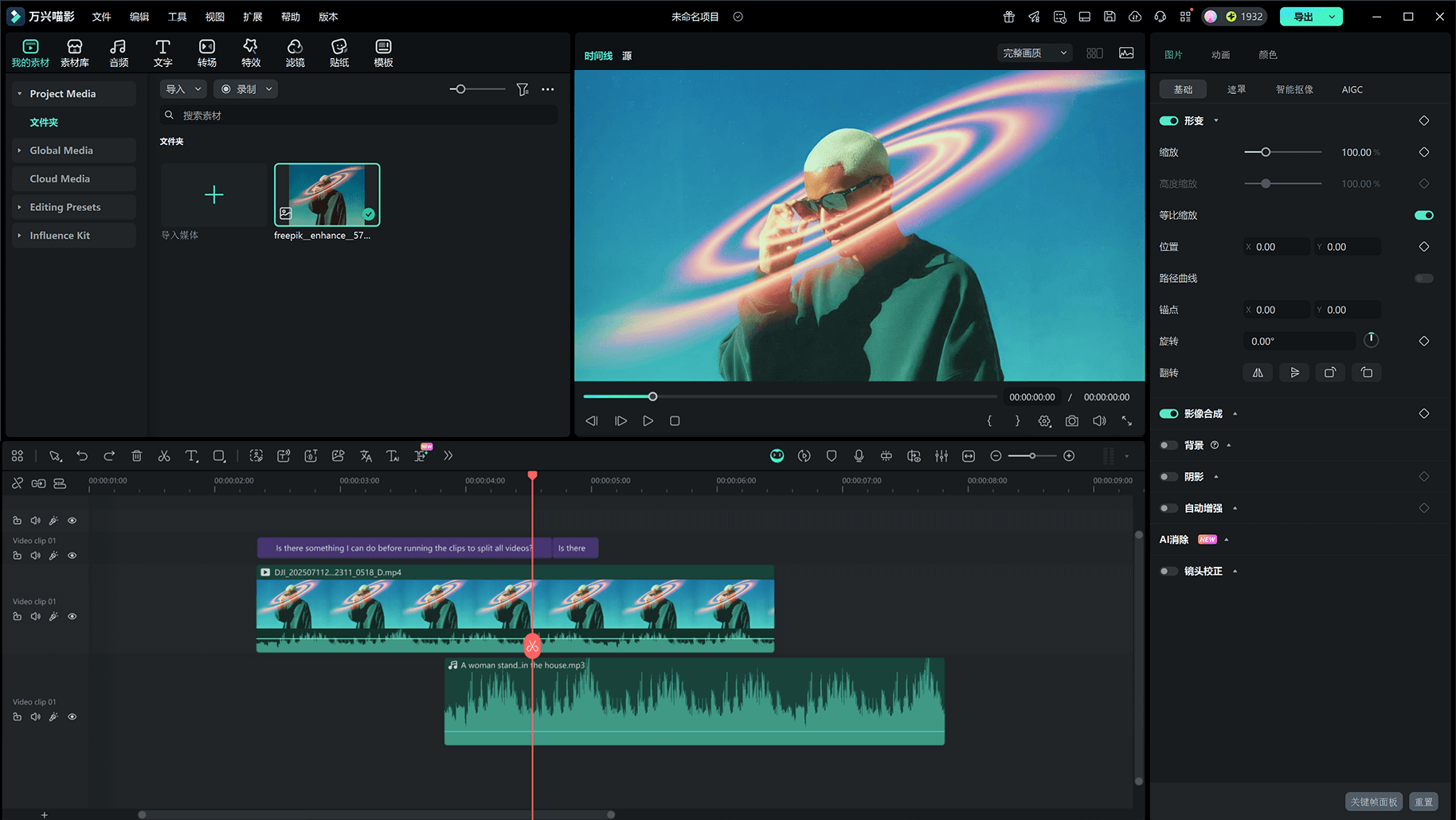Disable the 等比缩放 uniform scale toggle
The width and height of the screenshot is (1456, 820).
tap(1423, 215)
